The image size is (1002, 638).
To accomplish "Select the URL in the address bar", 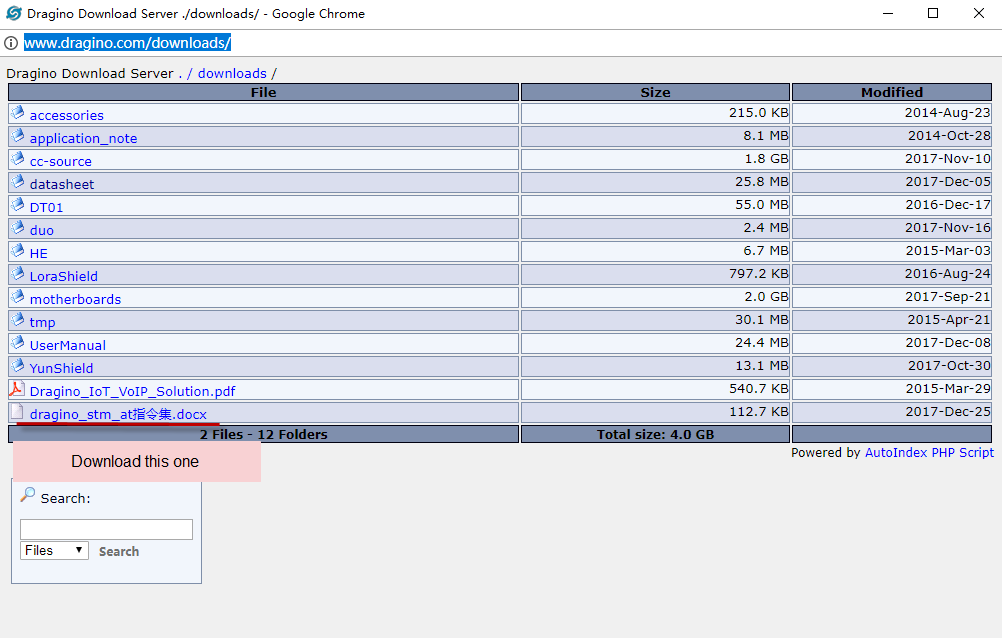I will coord(127,43).
